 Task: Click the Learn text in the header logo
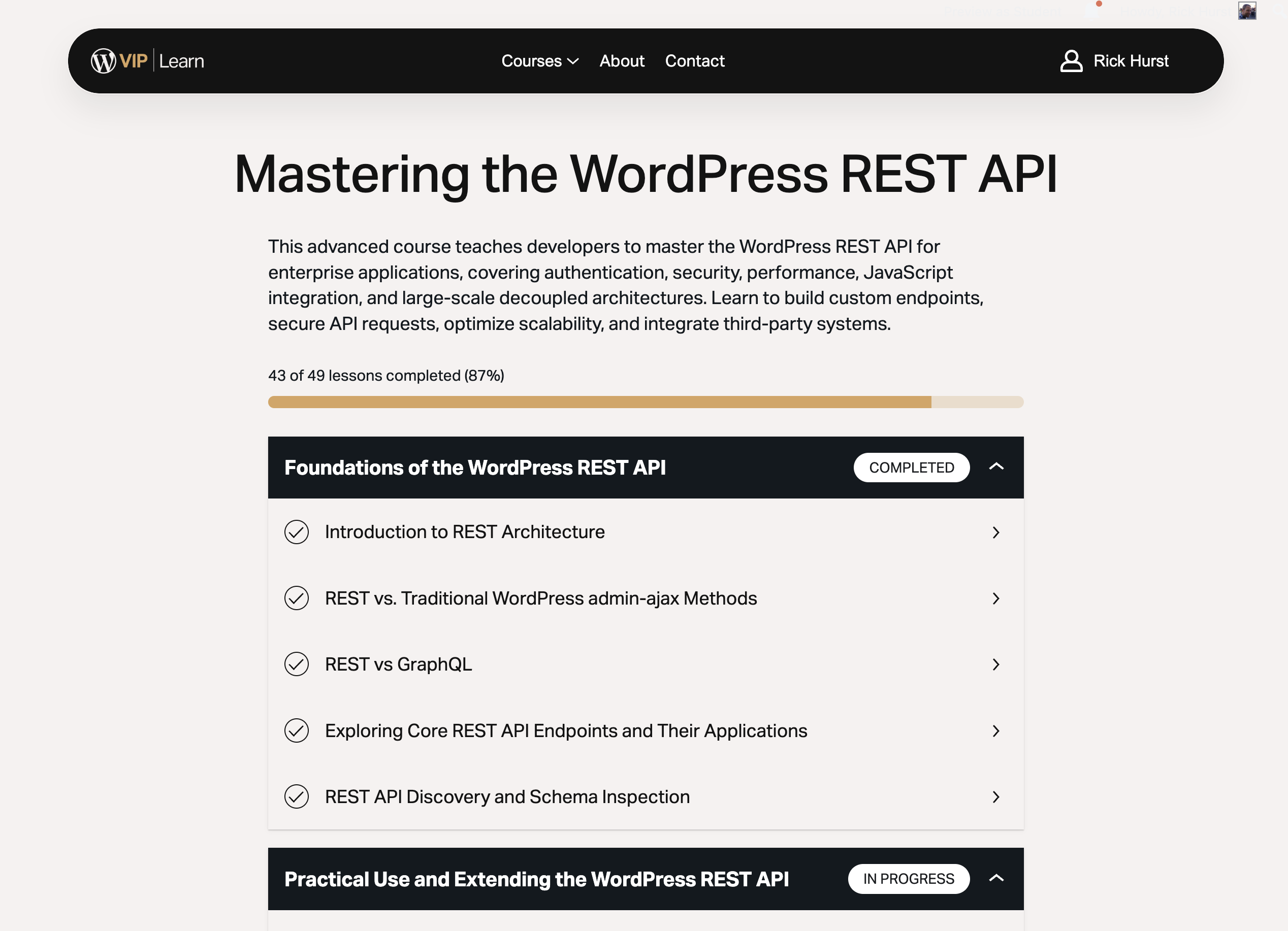181,61
